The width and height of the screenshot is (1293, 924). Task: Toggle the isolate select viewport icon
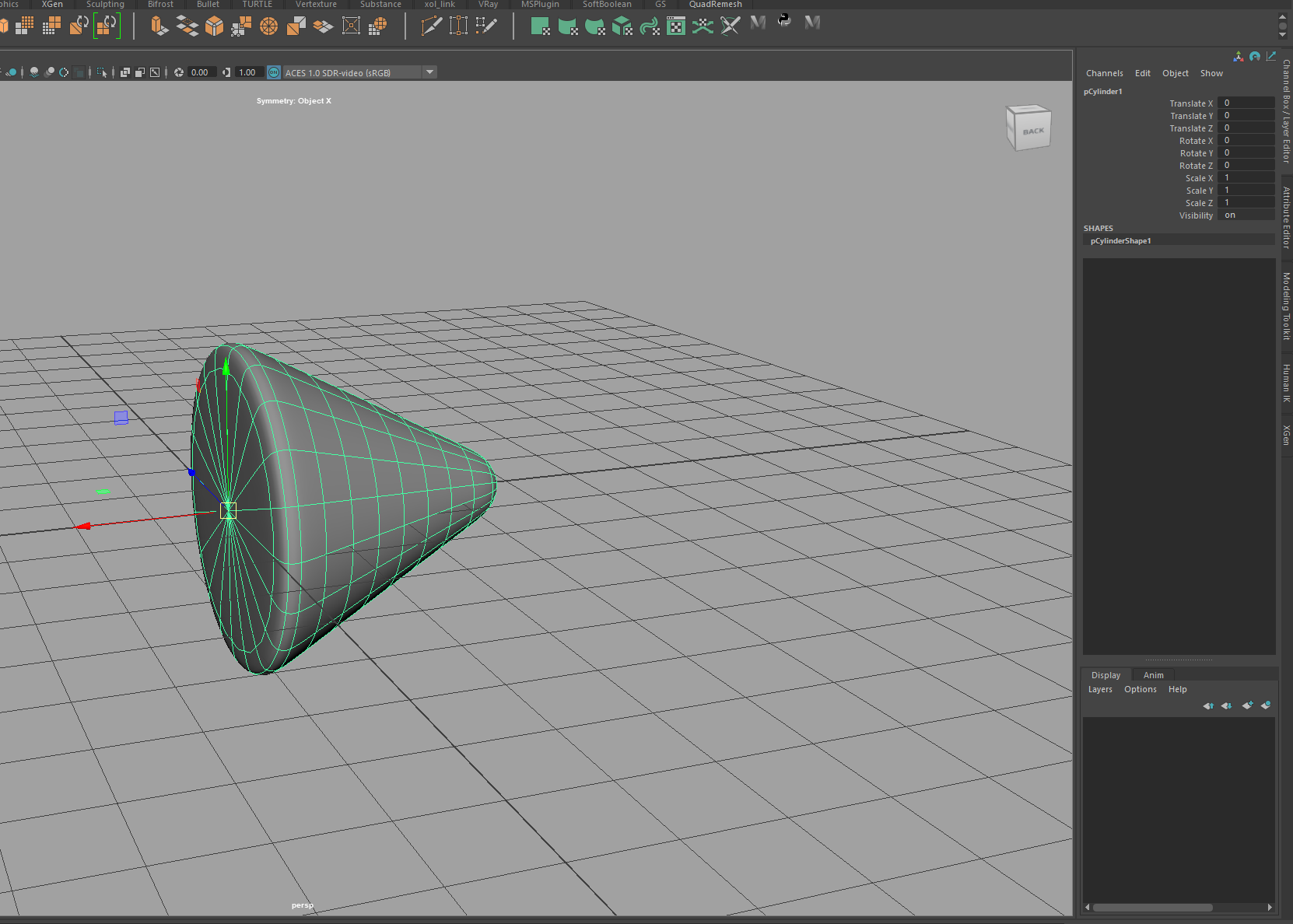pyautogui.click(x=102, y=72)
